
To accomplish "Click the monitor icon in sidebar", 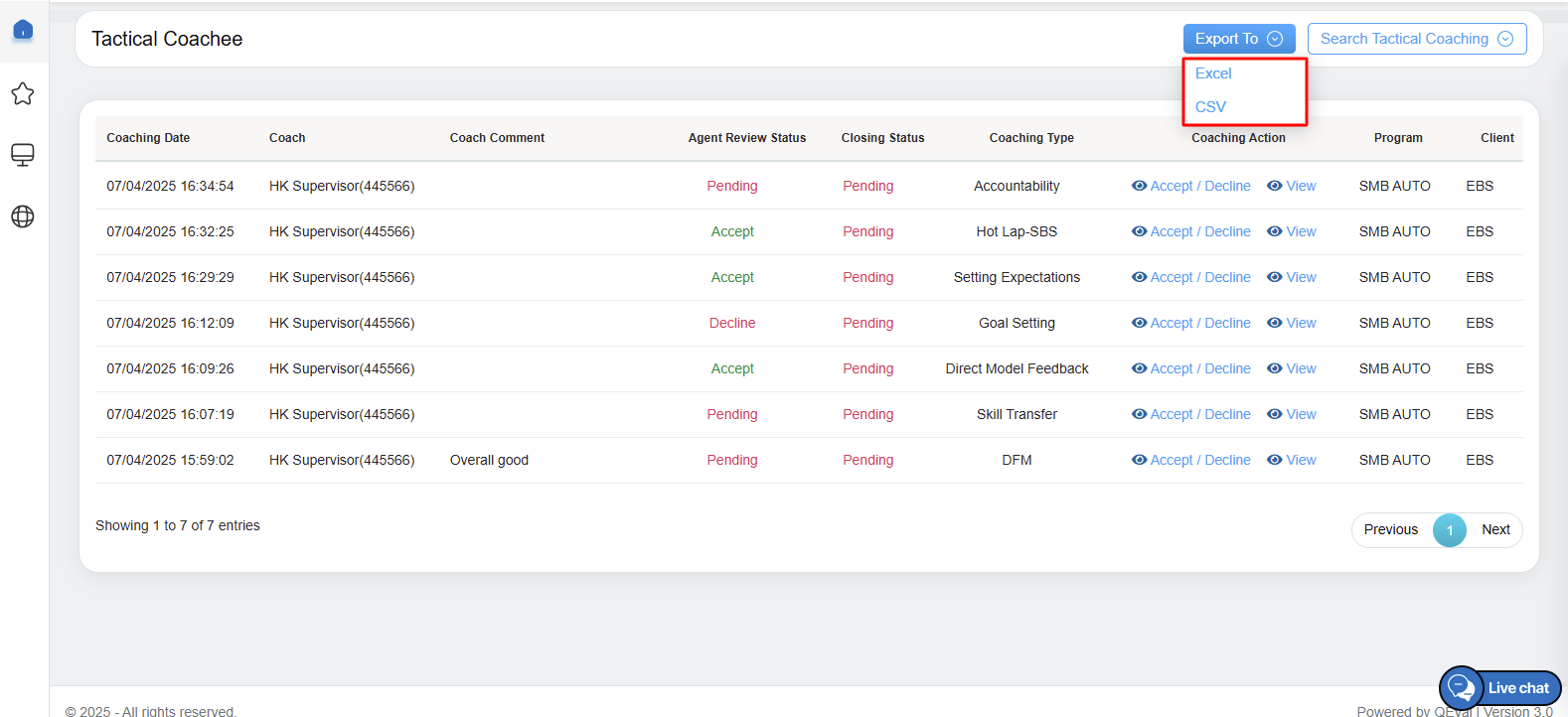I will (x=23, y=155).
